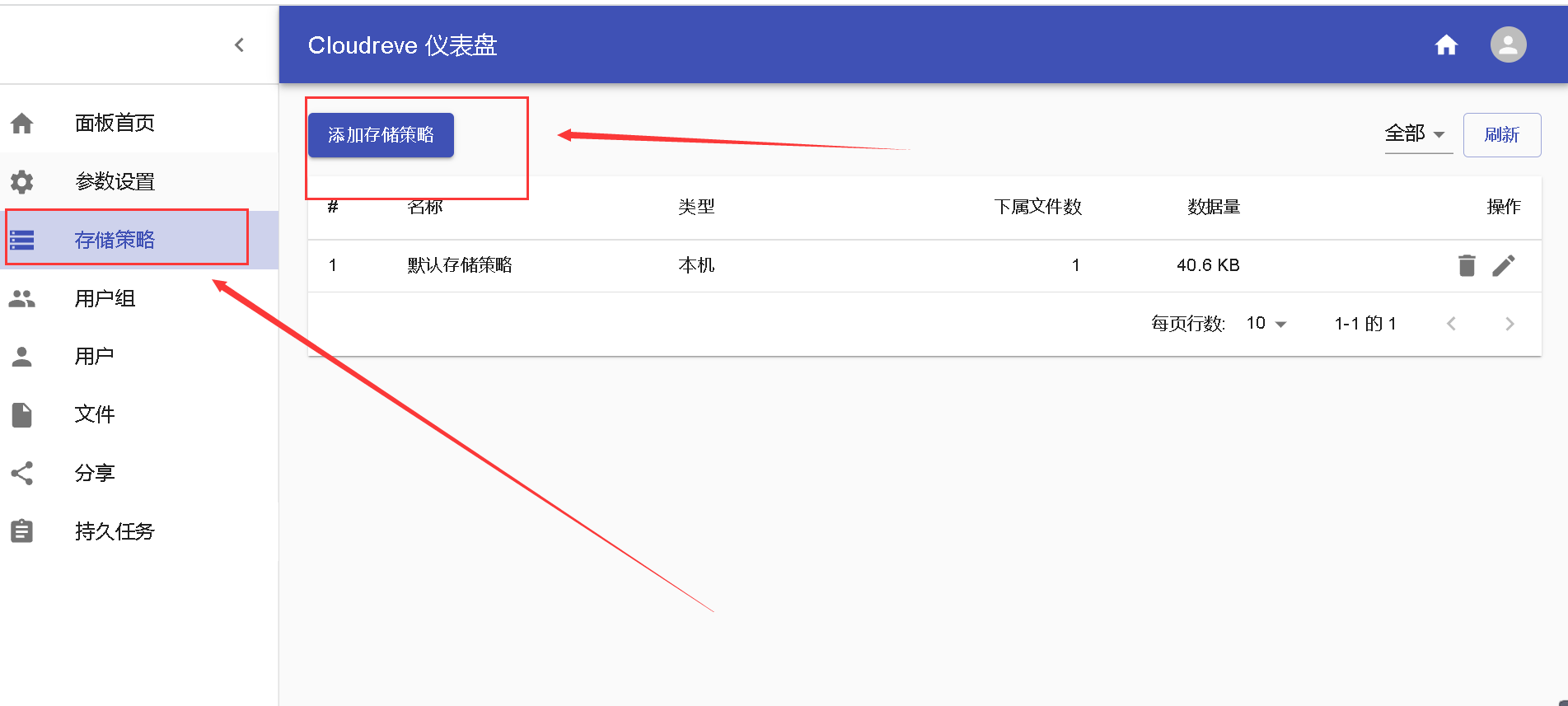
Task: Collapse the sidebar with the chevron icon
Action: click(x=239, y=44)
